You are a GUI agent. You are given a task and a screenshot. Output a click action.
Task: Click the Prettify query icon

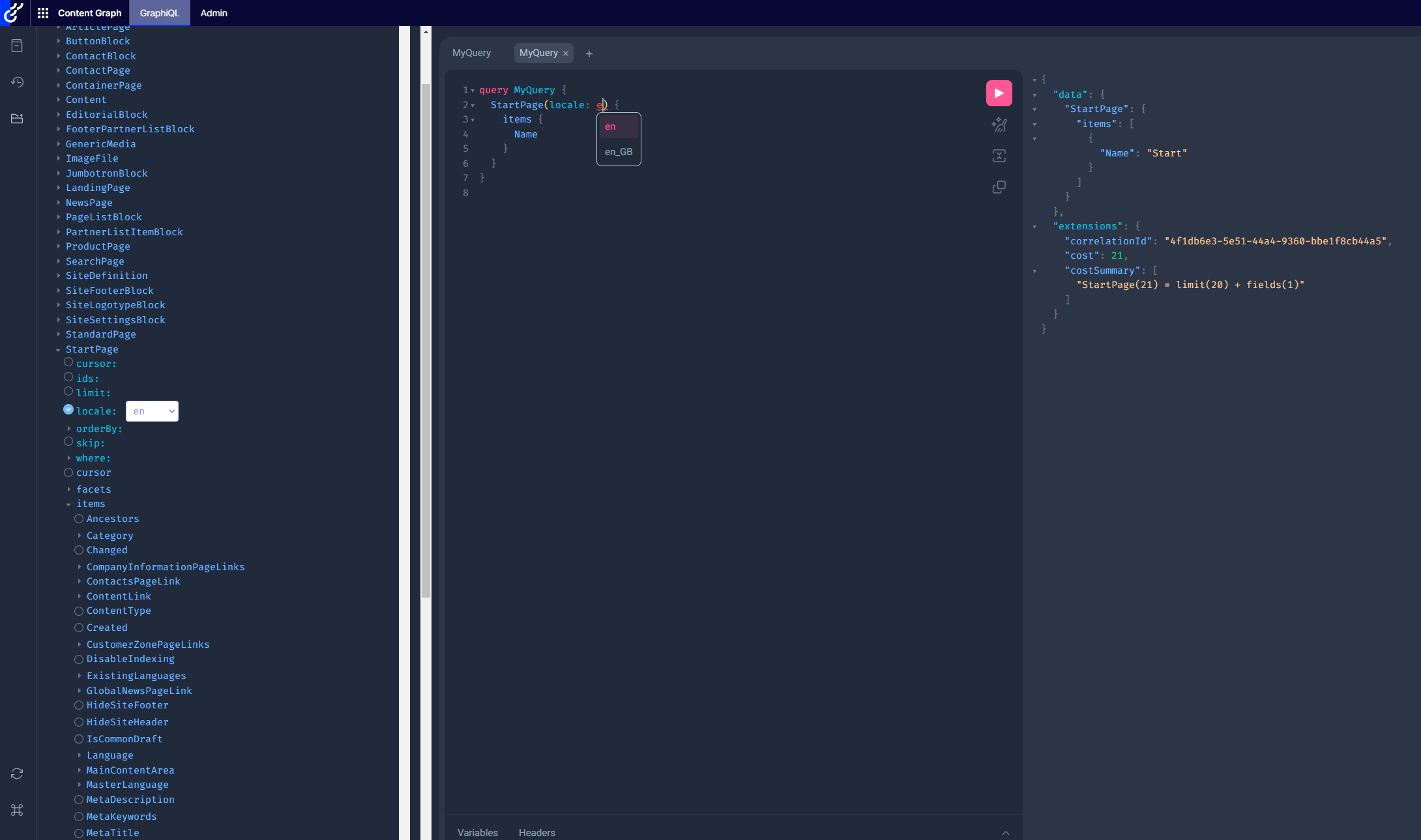[999, 124]
